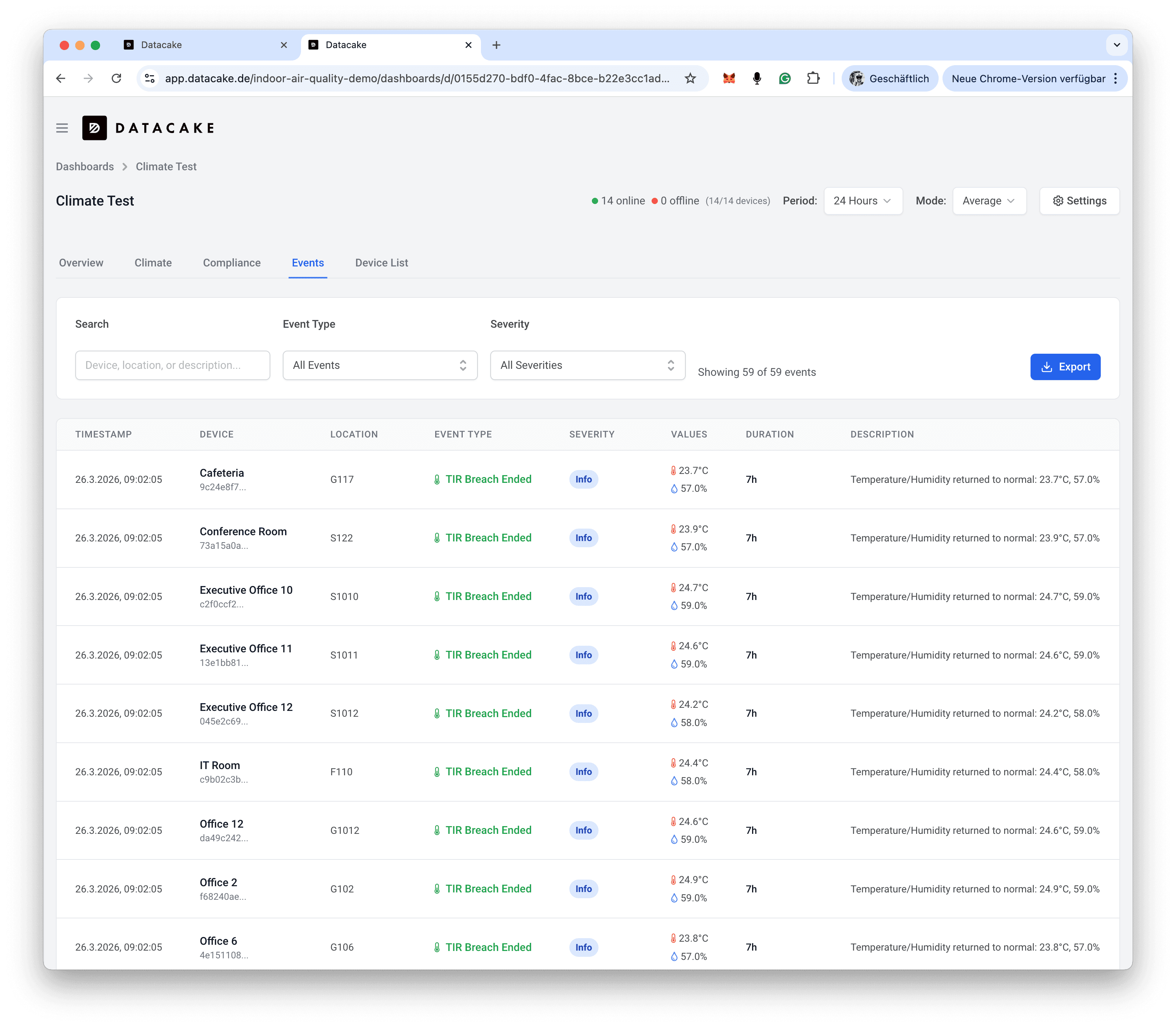Click the Cafeteria device name
Viewport: 1176px width, 1027px height.
point(222,473)
